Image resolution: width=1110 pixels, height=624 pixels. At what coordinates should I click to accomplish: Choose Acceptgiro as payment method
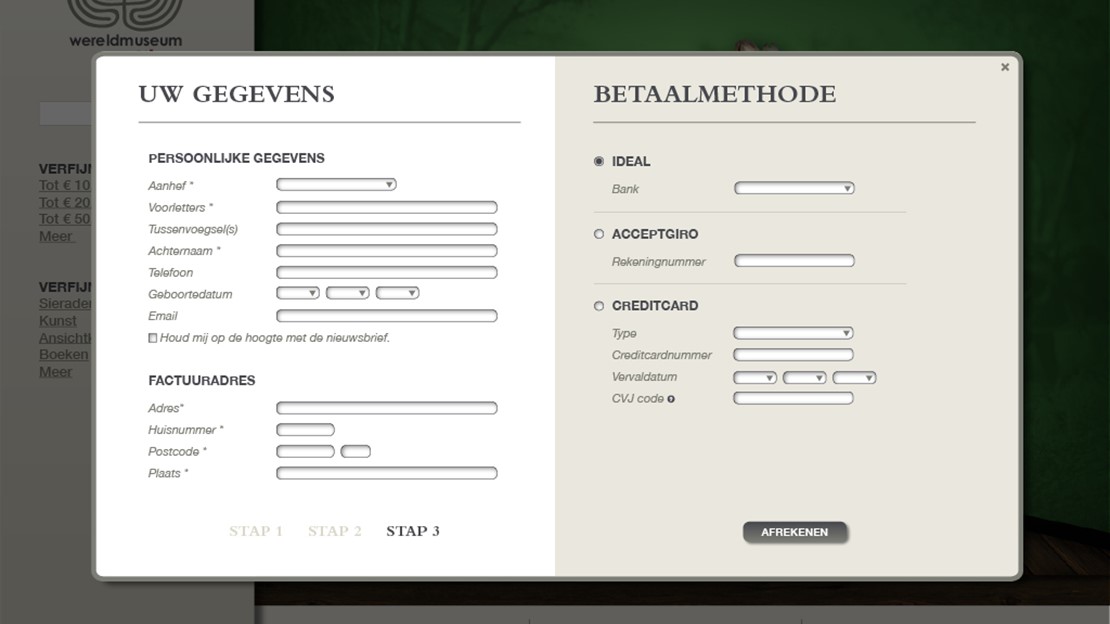point(599,234)
